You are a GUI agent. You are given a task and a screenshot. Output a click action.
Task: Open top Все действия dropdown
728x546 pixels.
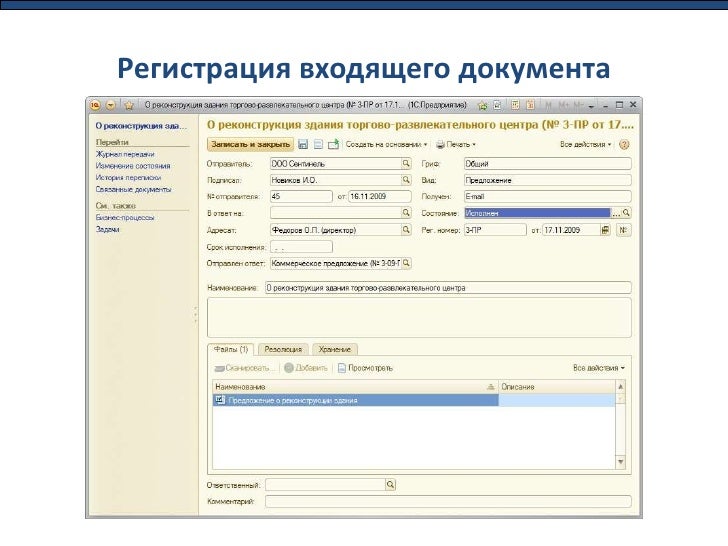click(585, 144)
